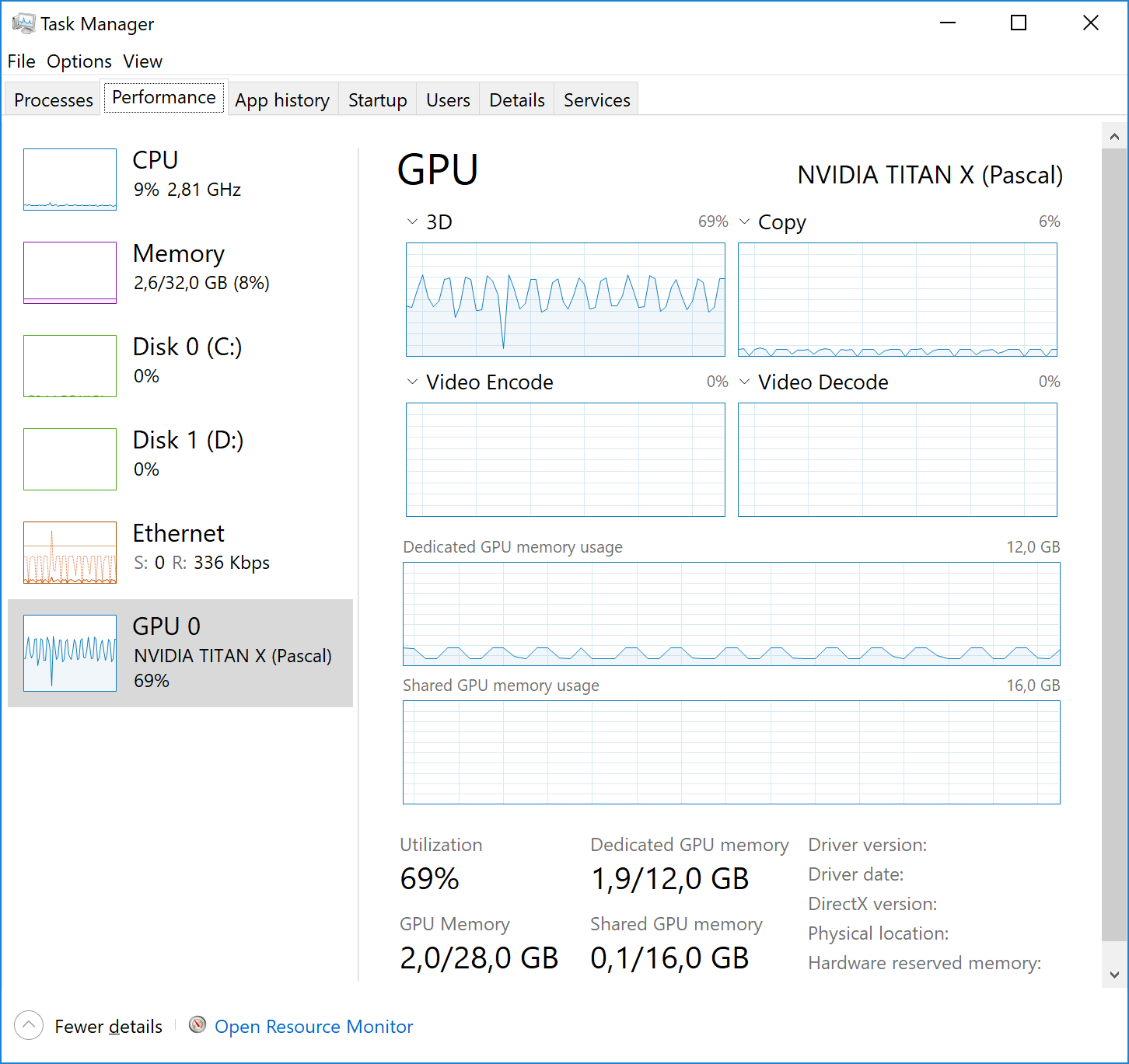Click the Resource Monitor icon
This screenshot has height=1064, width=1129.
198,1025
